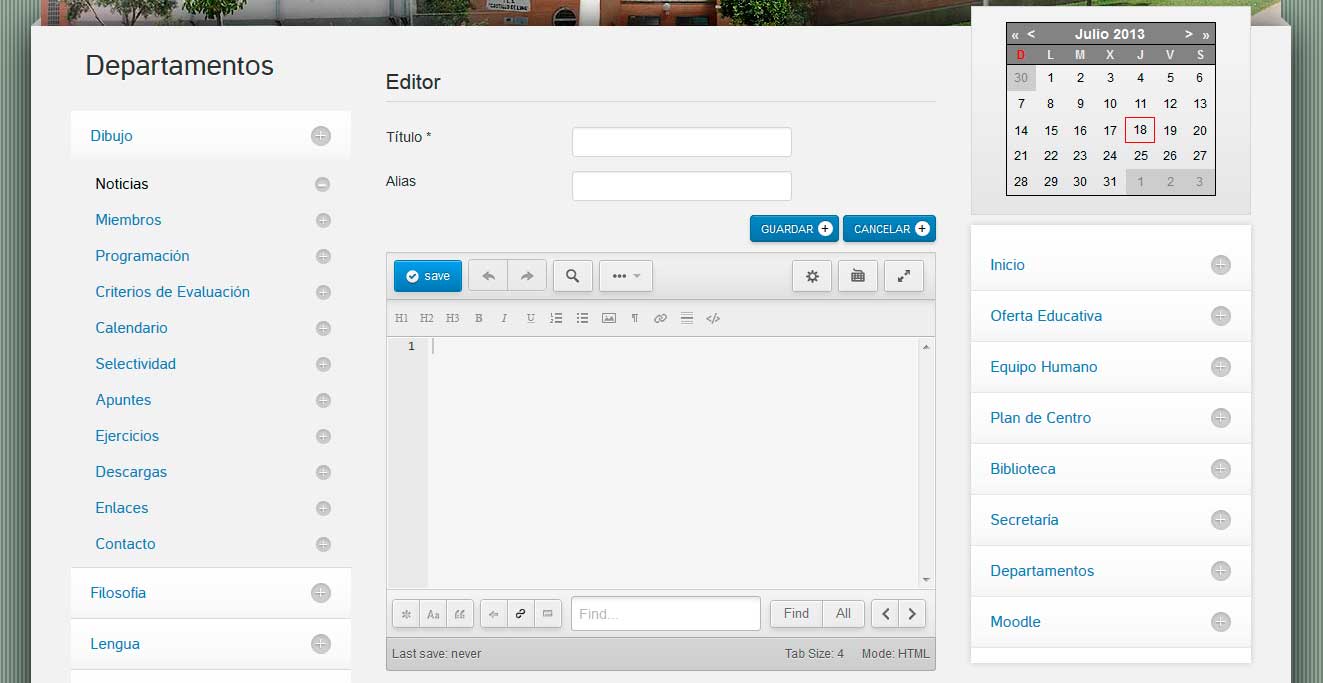
Task: Apply H1 heading formatting
Action: (402, 318)
